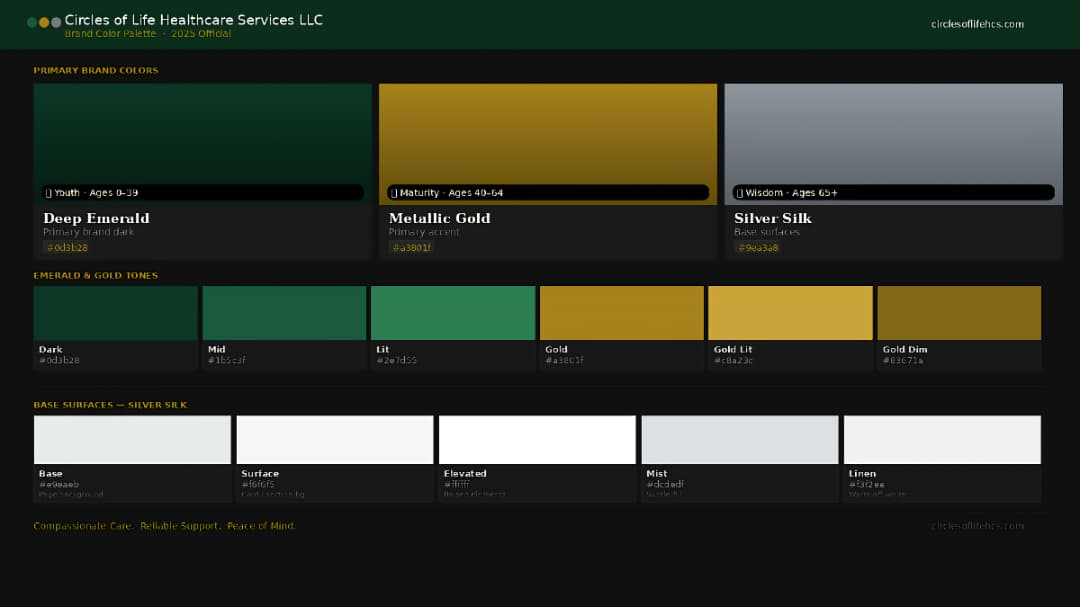Click the #e9eaeb hex value under Base
The height and width of the screenshot is (607, 1080).
[59, 484]
